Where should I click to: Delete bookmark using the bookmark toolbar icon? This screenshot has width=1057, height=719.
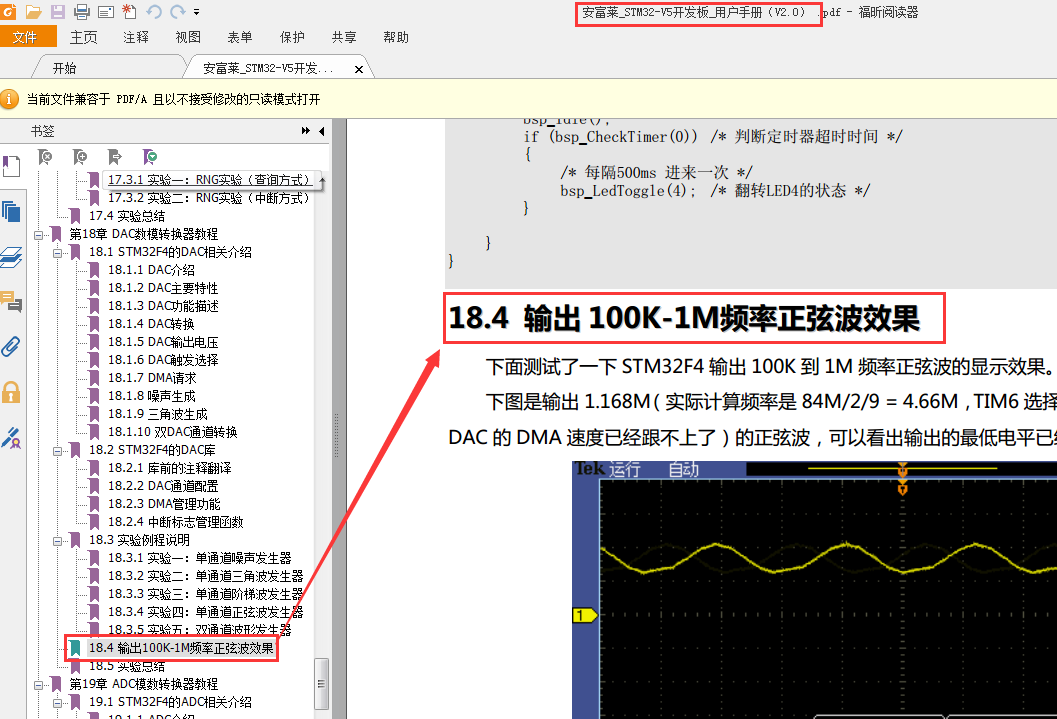[45, 157]
